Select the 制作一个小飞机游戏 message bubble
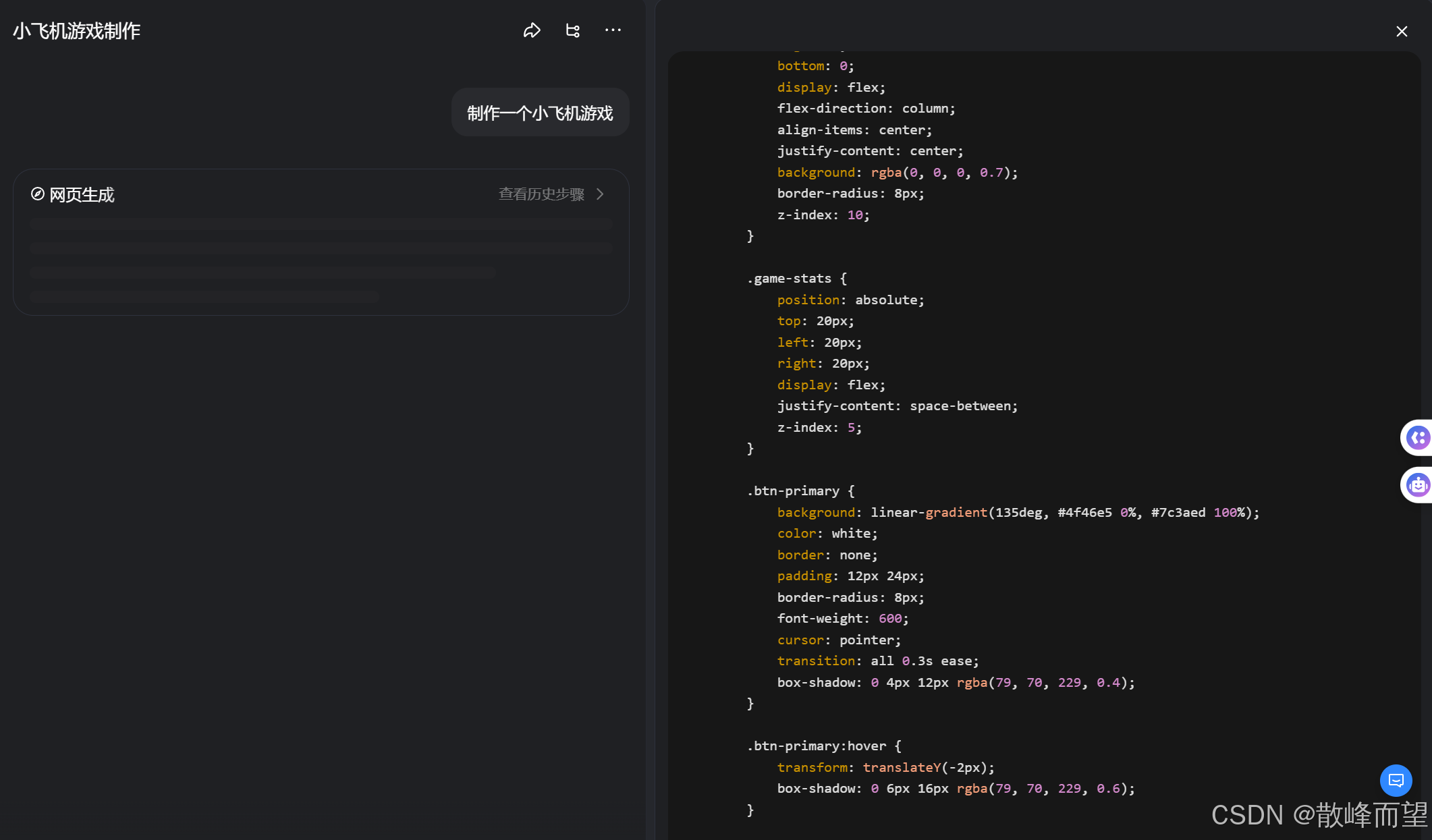The width and height of the screenshot is (1432, 840). 540,113
